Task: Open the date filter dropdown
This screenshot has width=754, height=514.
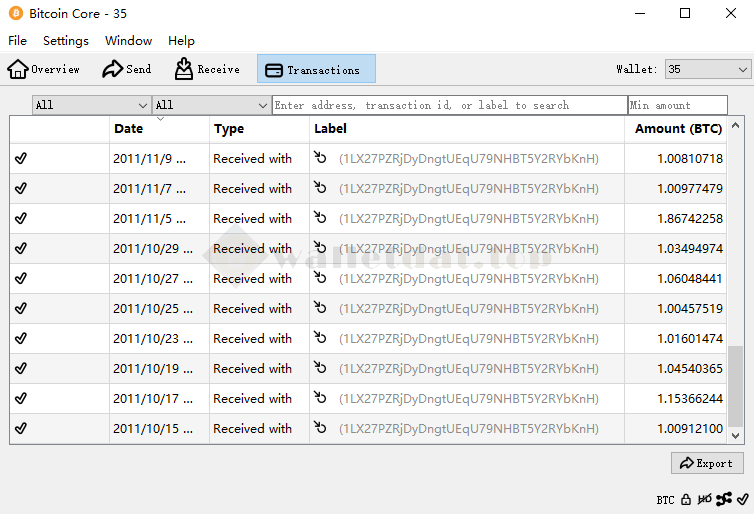Action: pos(91,105)
